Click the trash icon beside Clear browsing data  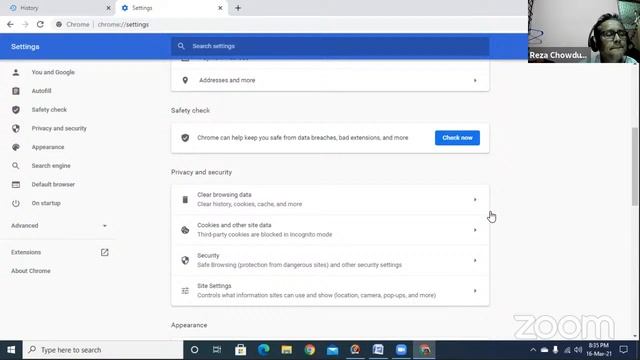tap(185, 200)
